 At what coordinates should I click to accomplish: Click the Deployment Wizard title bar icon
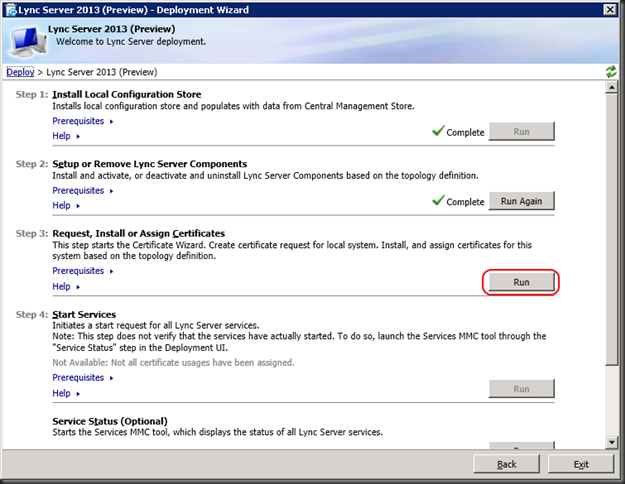11,10
